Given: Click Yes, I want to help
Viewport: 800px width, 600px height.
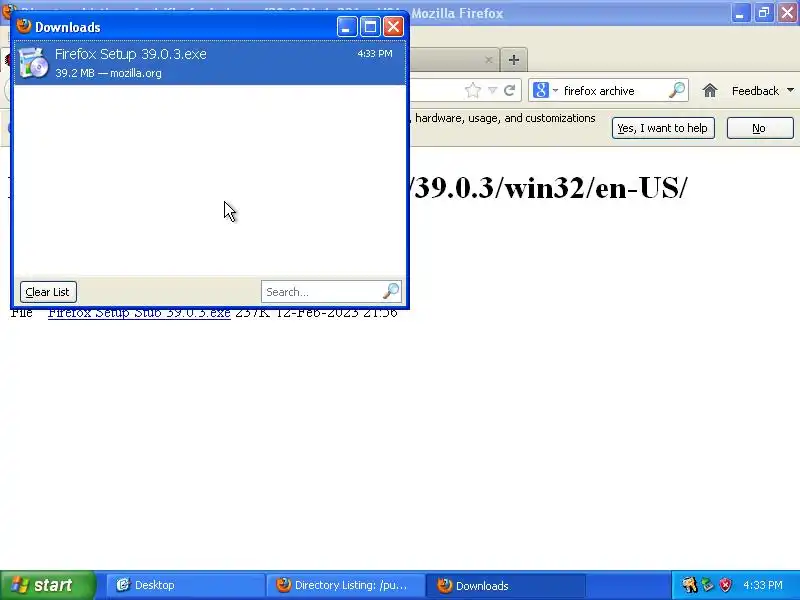Looking at the screenshot, I should tap(663, 128).
